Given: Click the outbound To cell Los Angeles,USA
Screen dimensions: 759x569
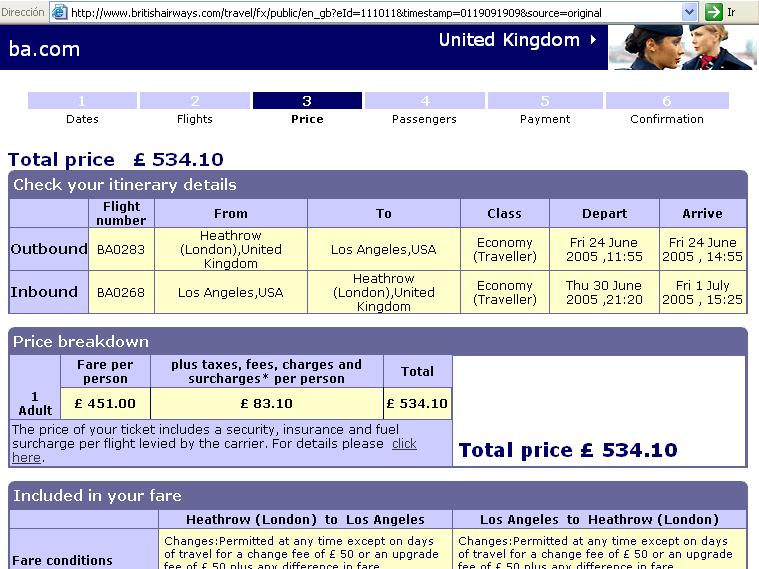Looking at the screenshot, I should [384, 249].
